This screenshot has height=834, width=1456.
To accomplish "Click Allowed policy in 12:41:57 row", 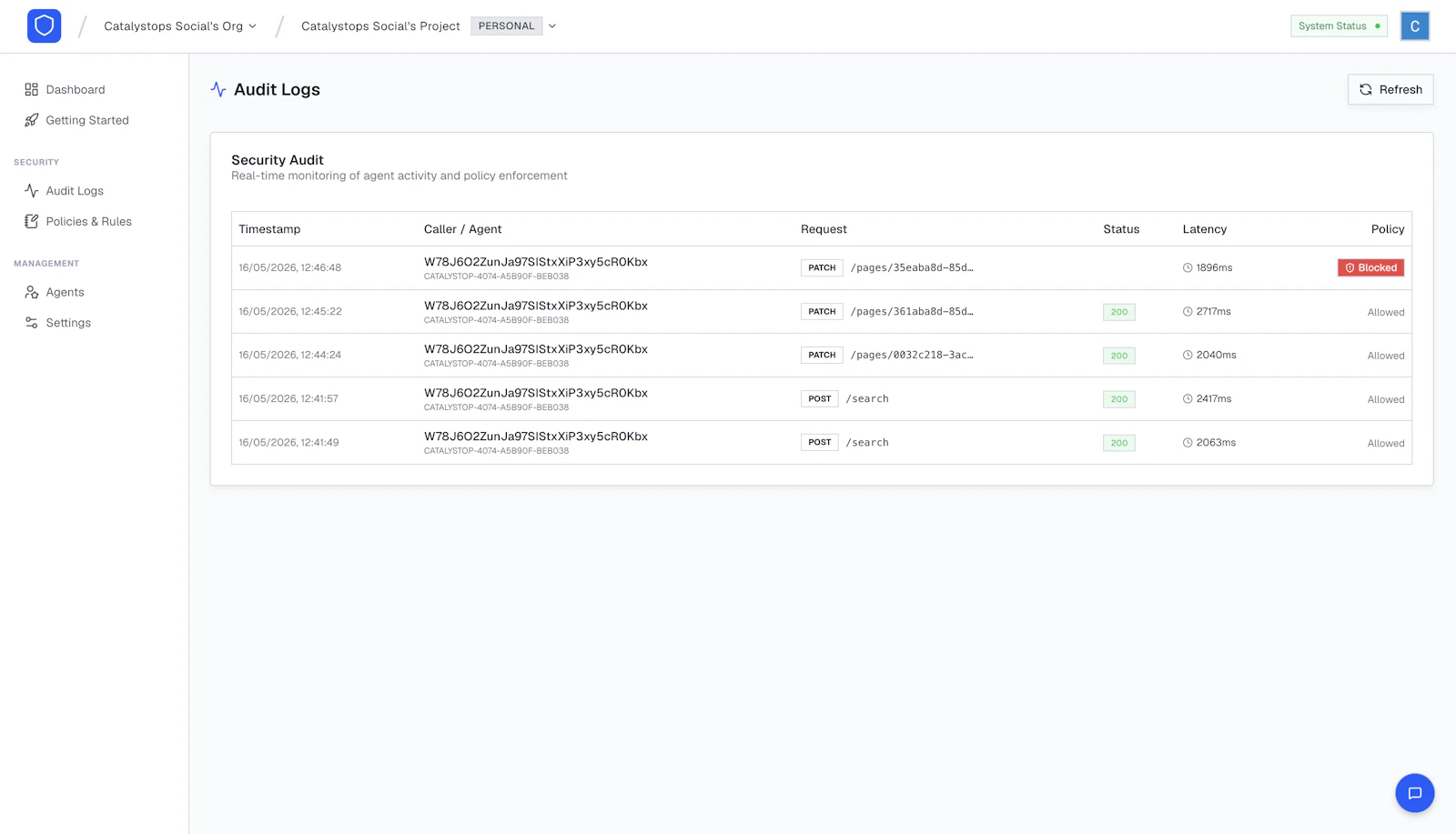I will click(1386, 399).
